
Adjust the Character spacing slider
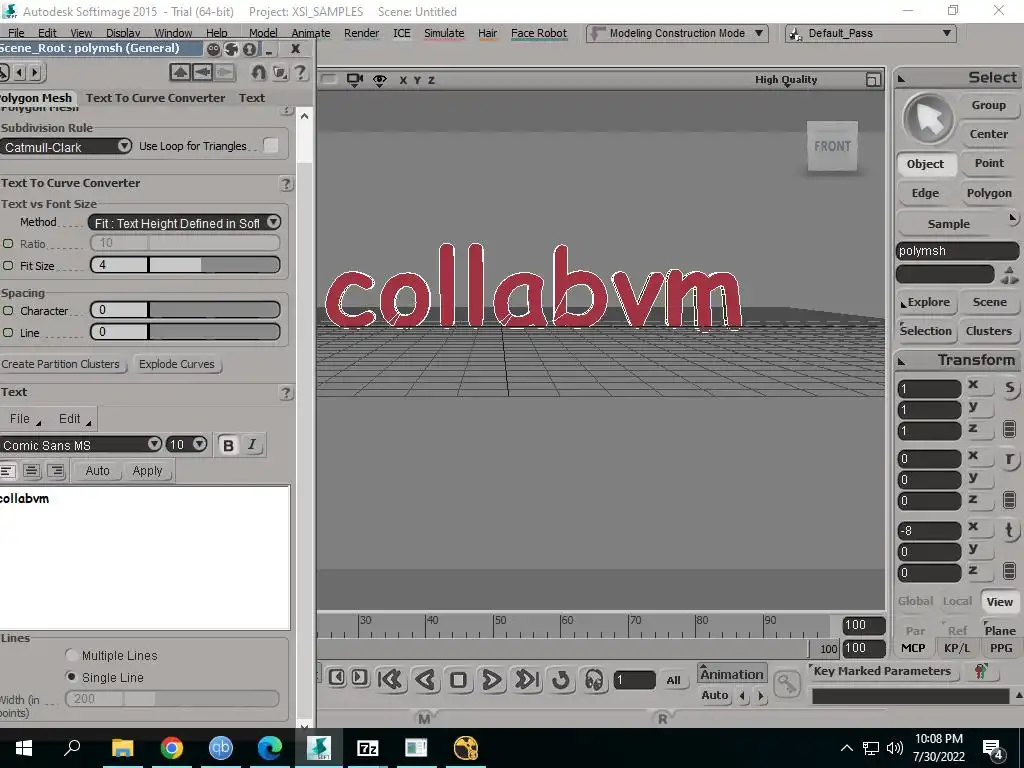coord(185,310)
